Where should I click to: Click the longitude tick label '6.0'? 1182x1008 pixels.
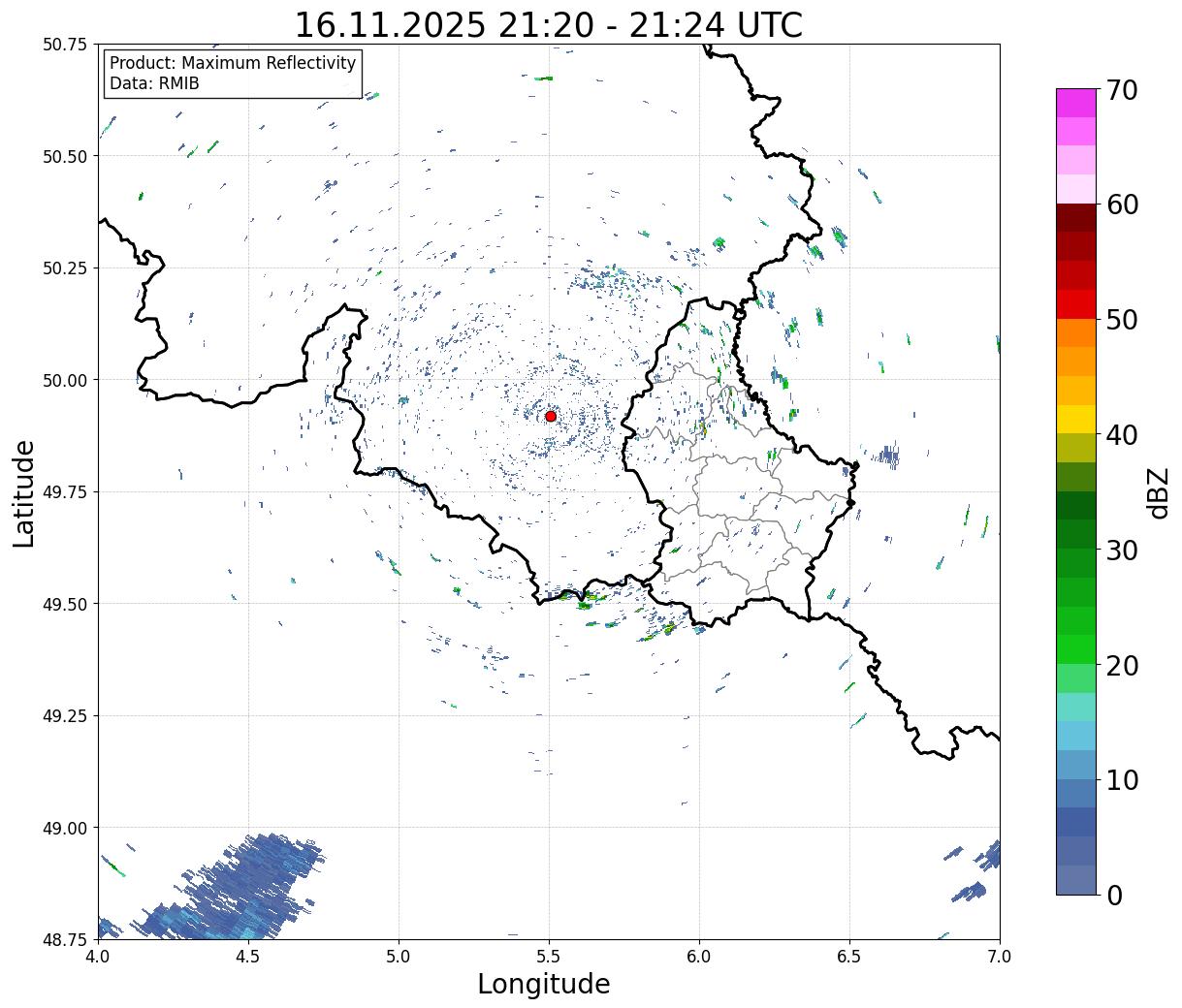[699, 957]
